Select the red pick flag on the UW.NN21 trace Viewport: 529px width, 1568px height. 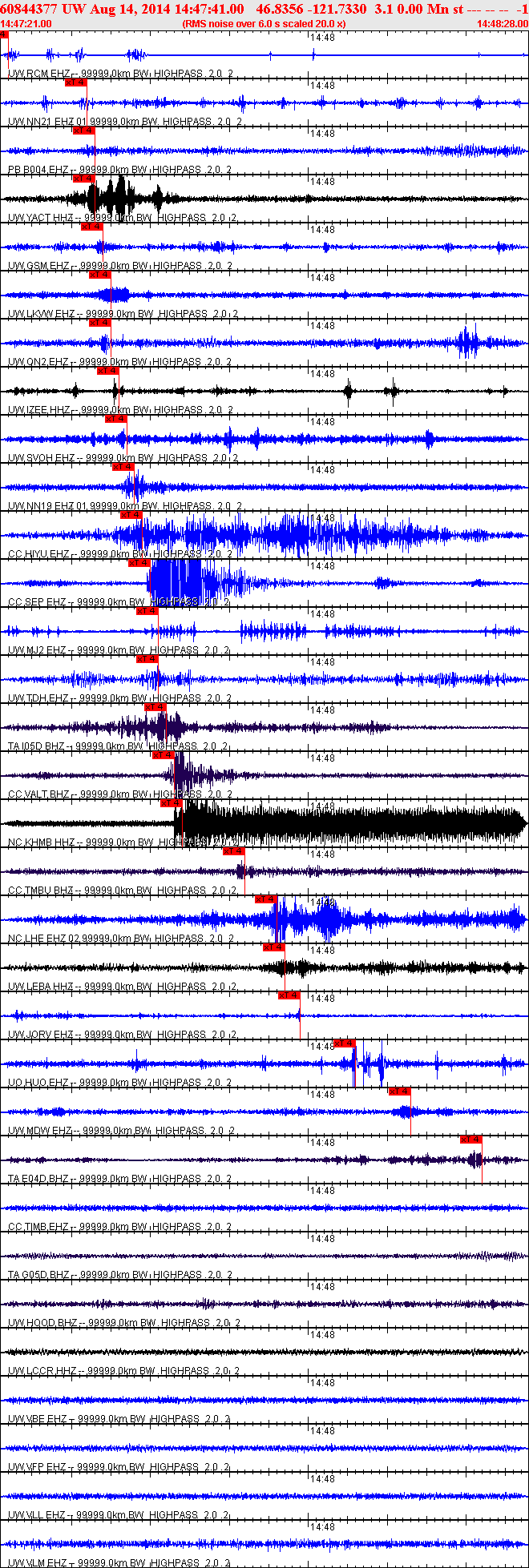76,82
